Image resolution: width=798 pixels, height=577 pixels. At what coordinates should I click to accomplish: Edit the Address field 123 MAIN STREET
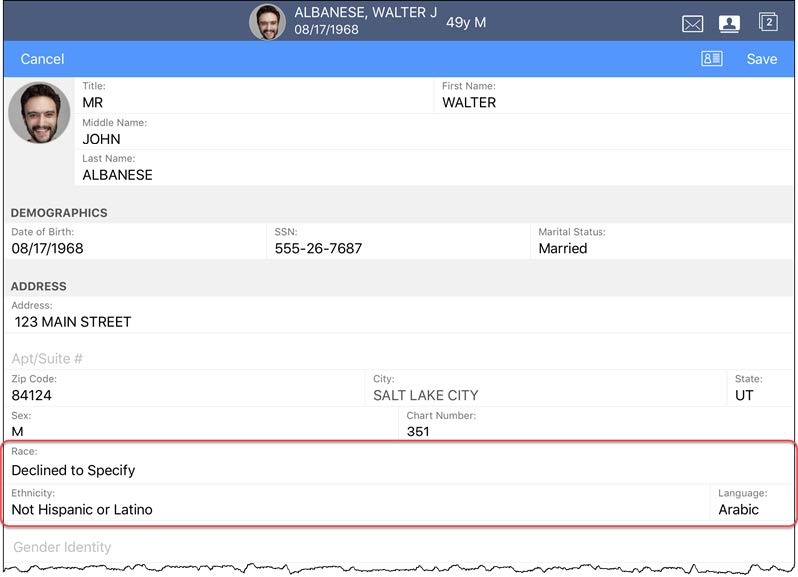click(x=399, y=315)
